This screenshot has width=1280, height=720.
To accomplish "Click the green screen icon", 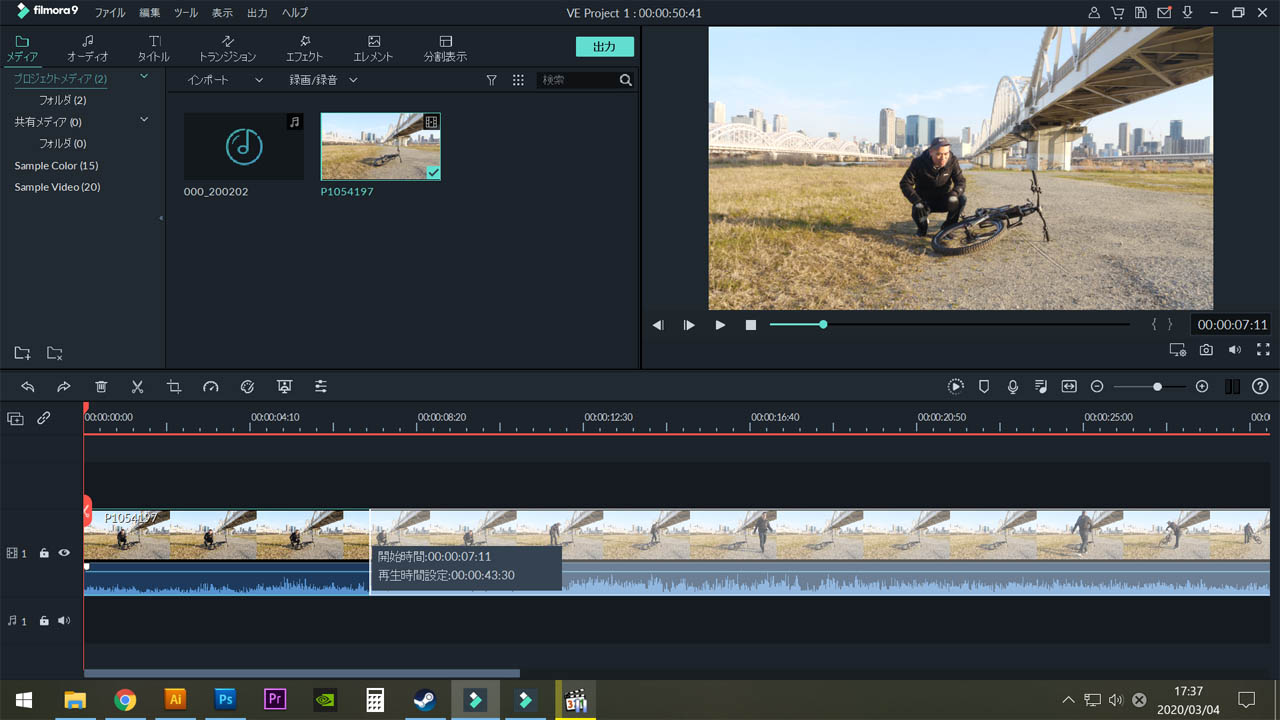I will (284, 386).
